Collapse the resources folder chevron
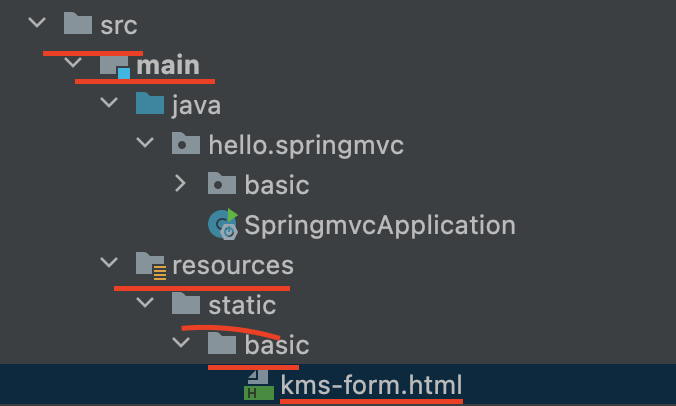 tap(109, 262)
